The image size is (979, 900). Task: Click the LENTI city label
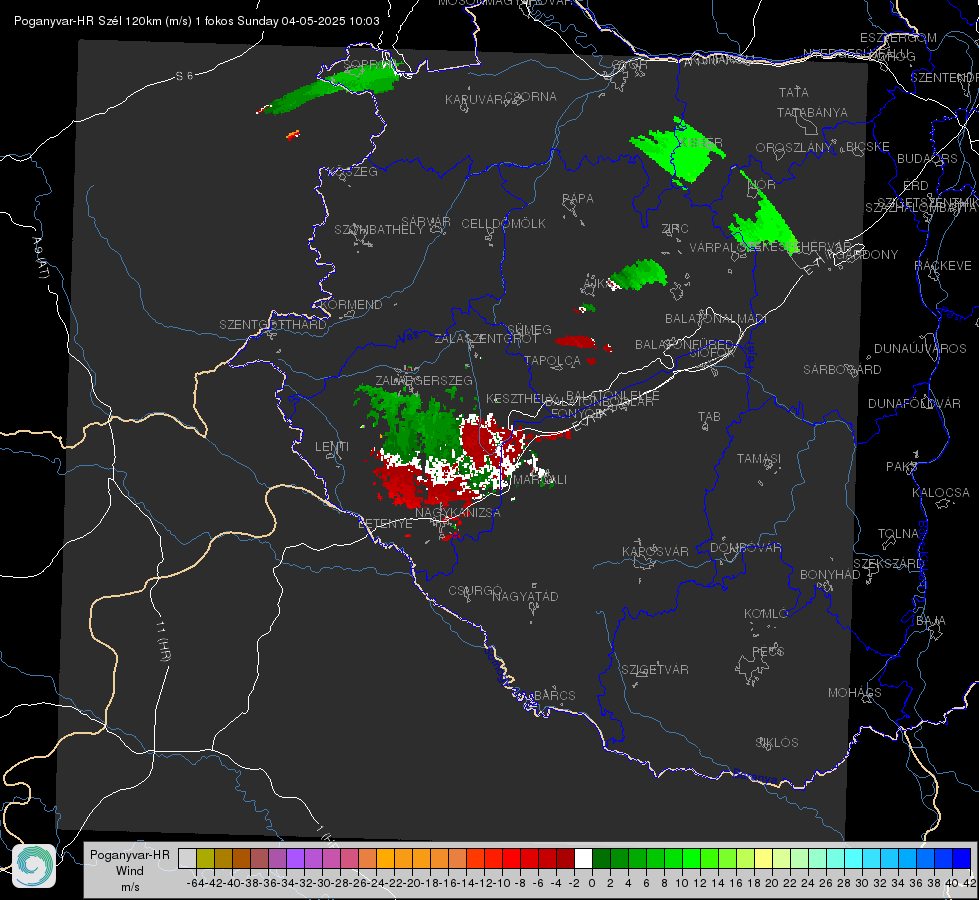[x=332, y=447]
